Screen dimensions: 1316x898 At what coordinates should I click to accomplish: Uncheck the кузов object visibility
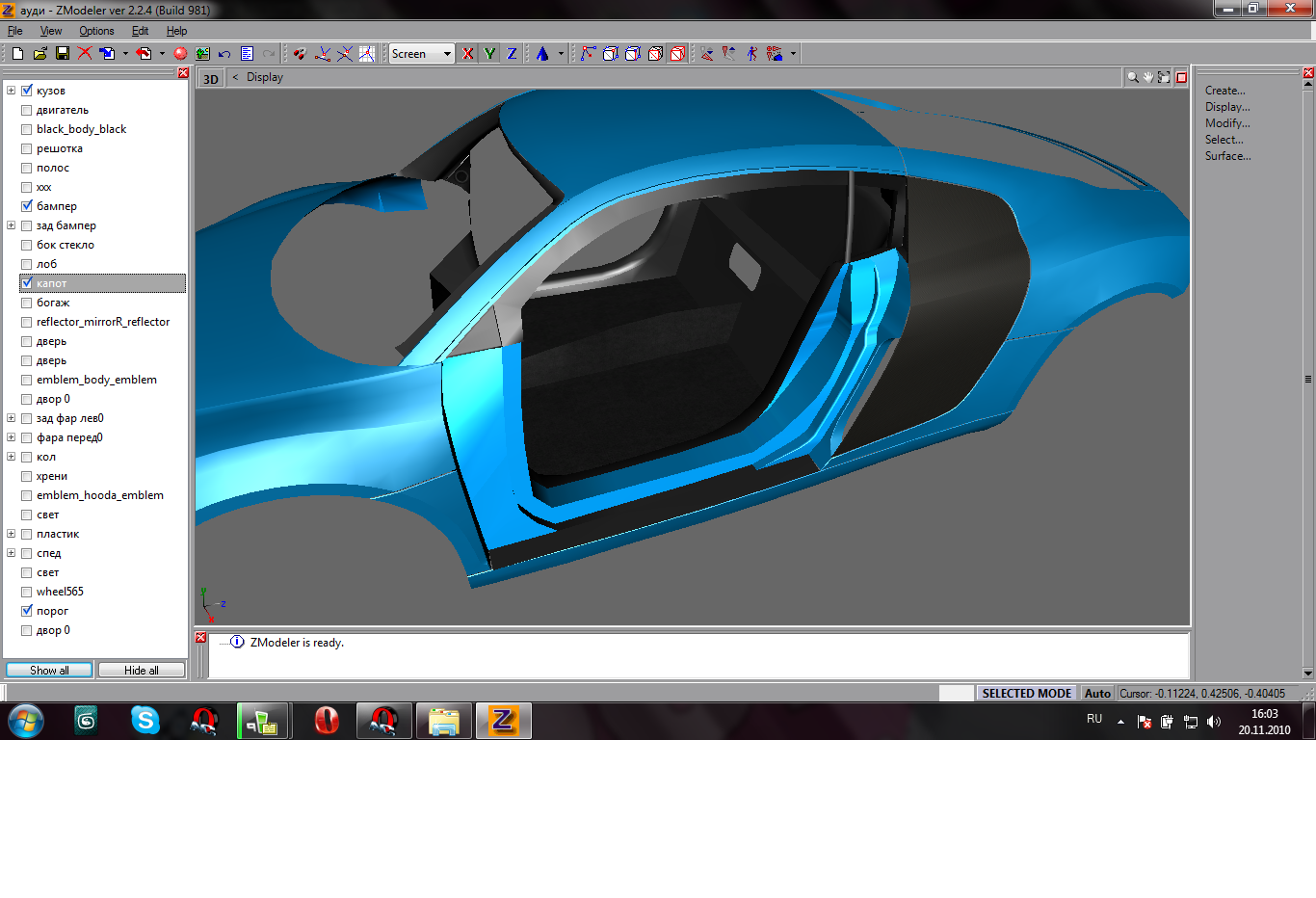tap(27, 91)
